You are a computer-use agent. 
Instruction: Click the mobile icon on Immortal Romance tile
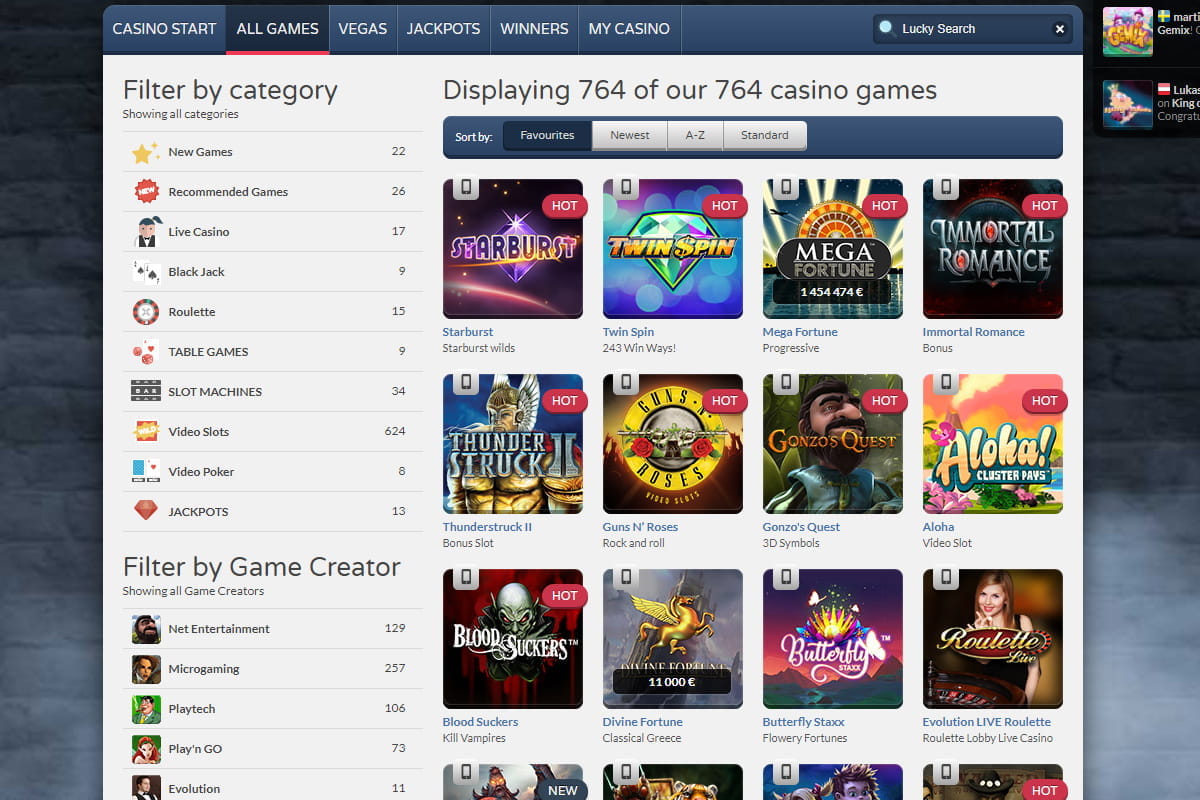[x=946, y=188]
